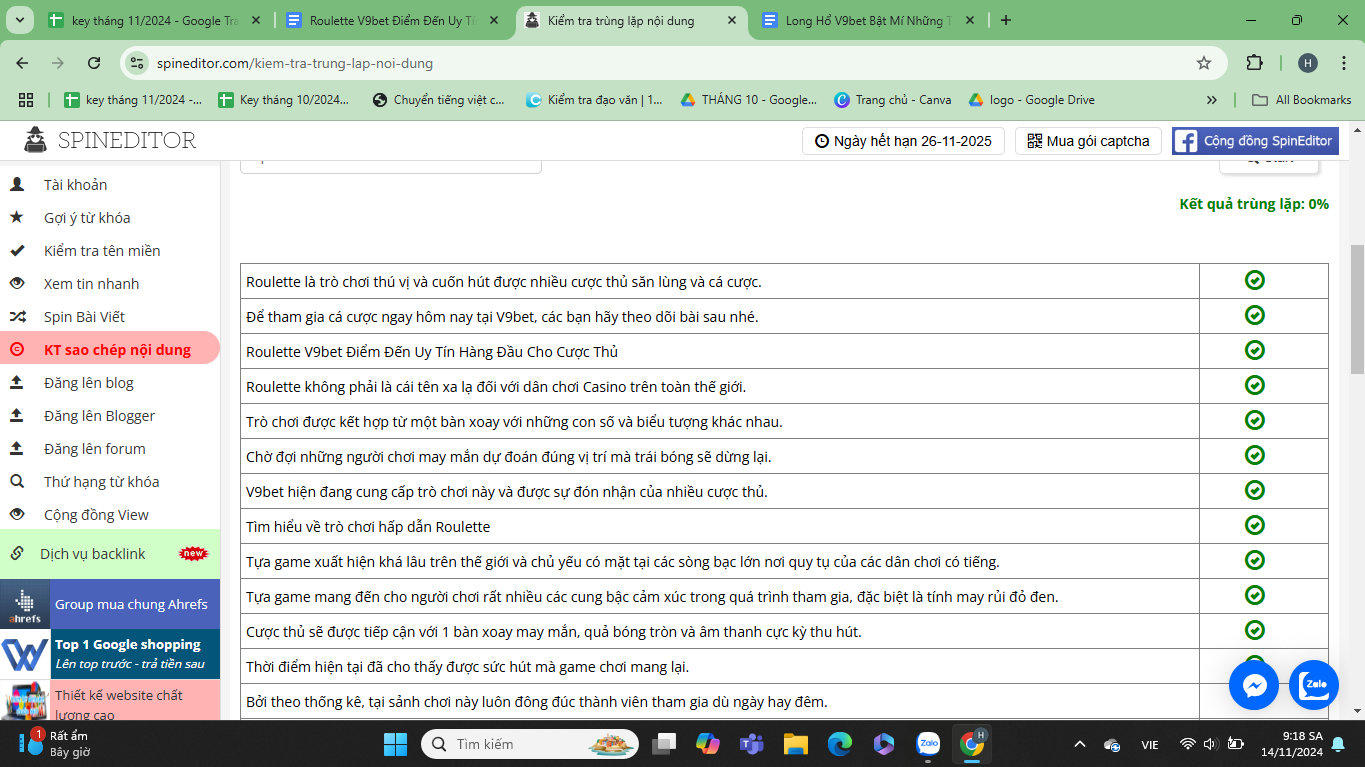This screenshot has width=1365, height=767.
Task: Open Chrome three-dot menu
Action: click(x=1342, y=63)
